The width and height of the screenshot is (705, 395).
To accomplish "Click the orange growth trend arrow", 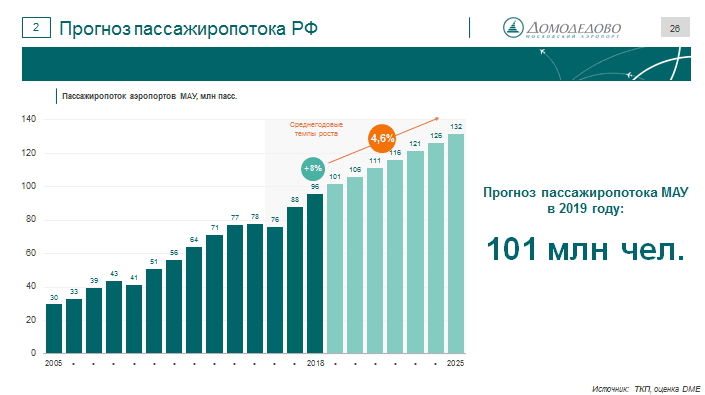I will tap(384, 140).
